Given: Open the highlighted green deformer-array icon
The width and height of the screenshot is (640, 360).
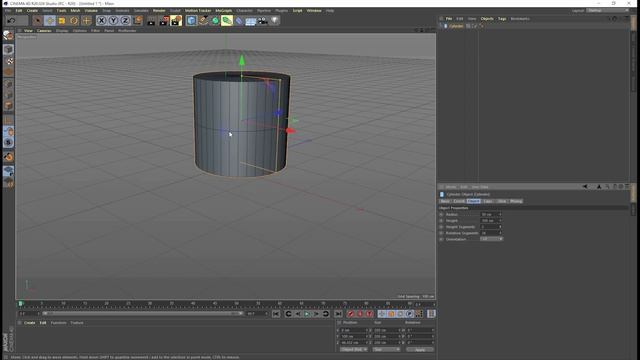Looking at the screenshot, I should [227, 20].
